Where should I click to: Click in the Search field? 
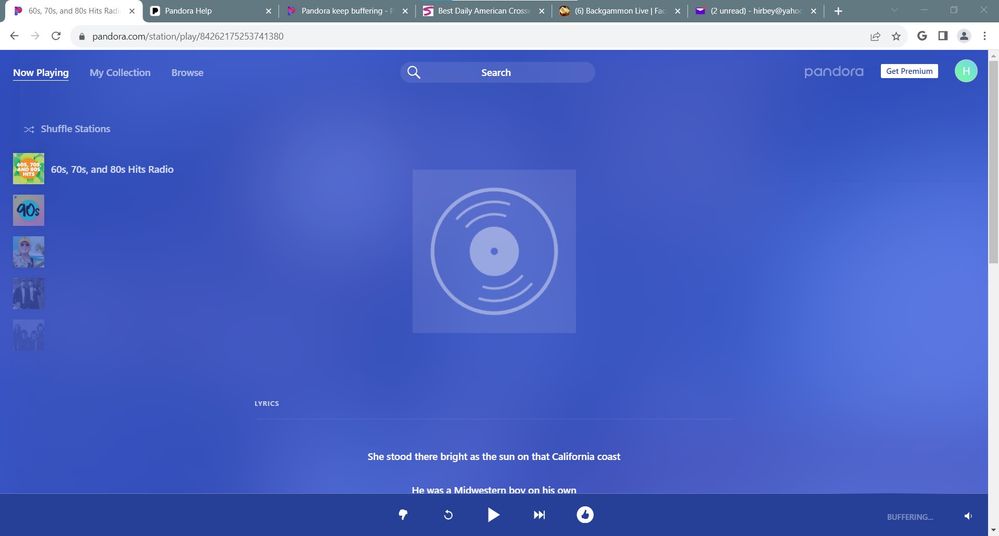498,73
